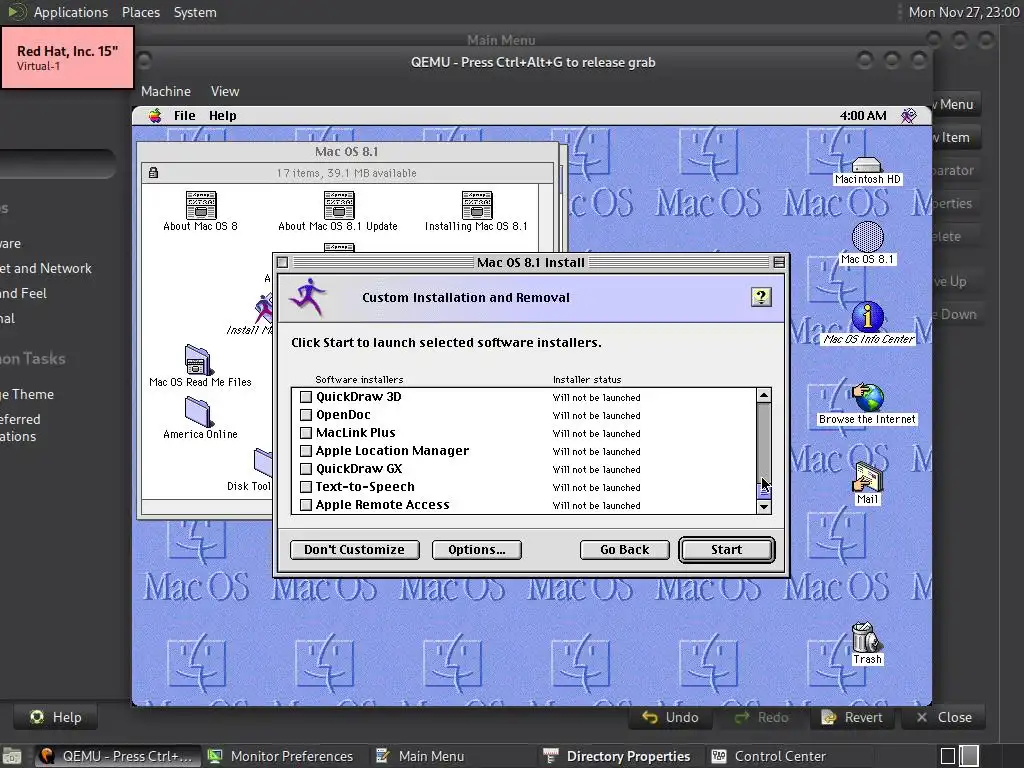Image resolution: width=1024 pixels, height=768 pixels.
Task: Click the second workspace switcher square
Action: (969, 756)
